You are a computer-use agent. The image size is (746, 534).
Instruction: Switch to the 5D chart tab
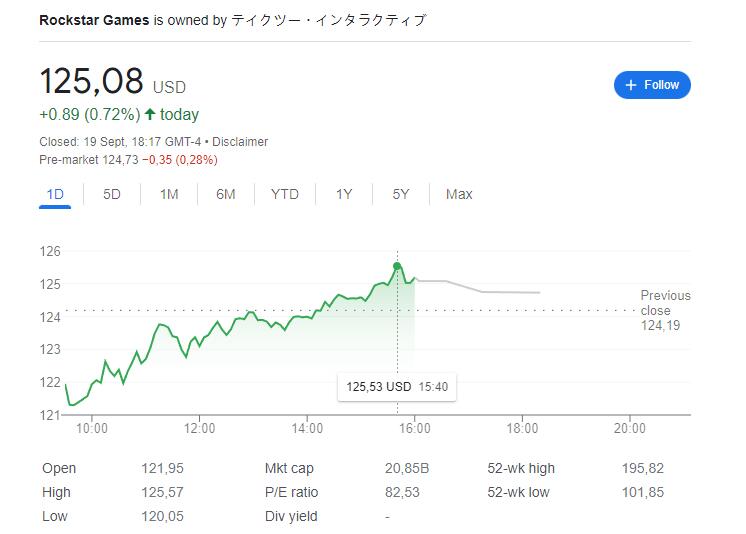coord(112,194)
